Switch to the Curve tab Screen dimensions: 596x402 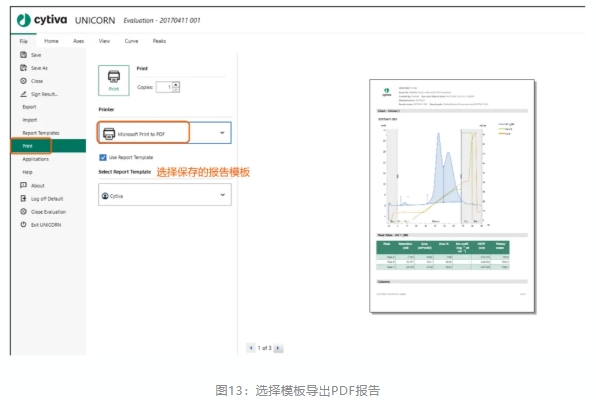coord(132,41)
